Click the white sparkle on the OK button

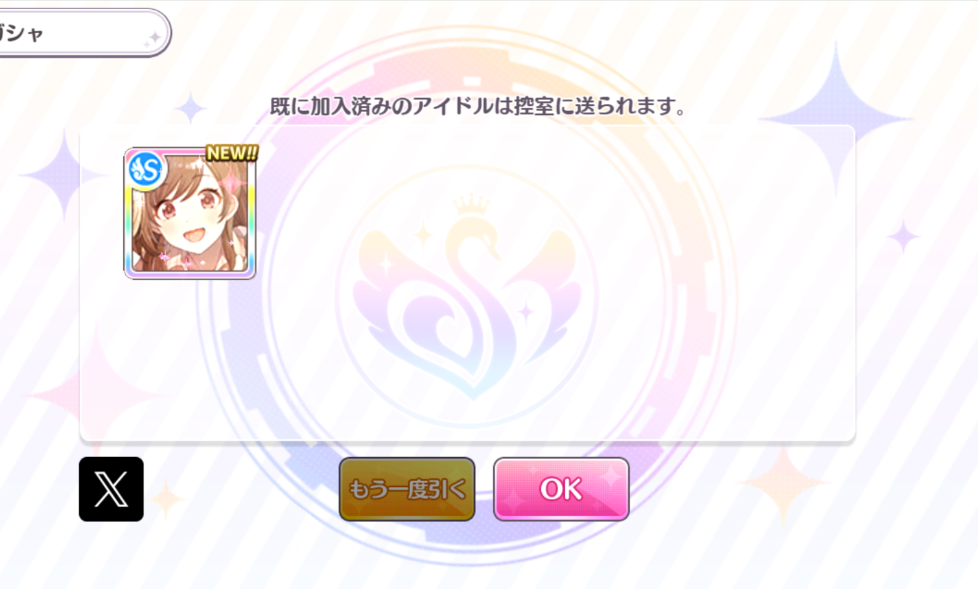pyautogui.click(x=611, y=477)
